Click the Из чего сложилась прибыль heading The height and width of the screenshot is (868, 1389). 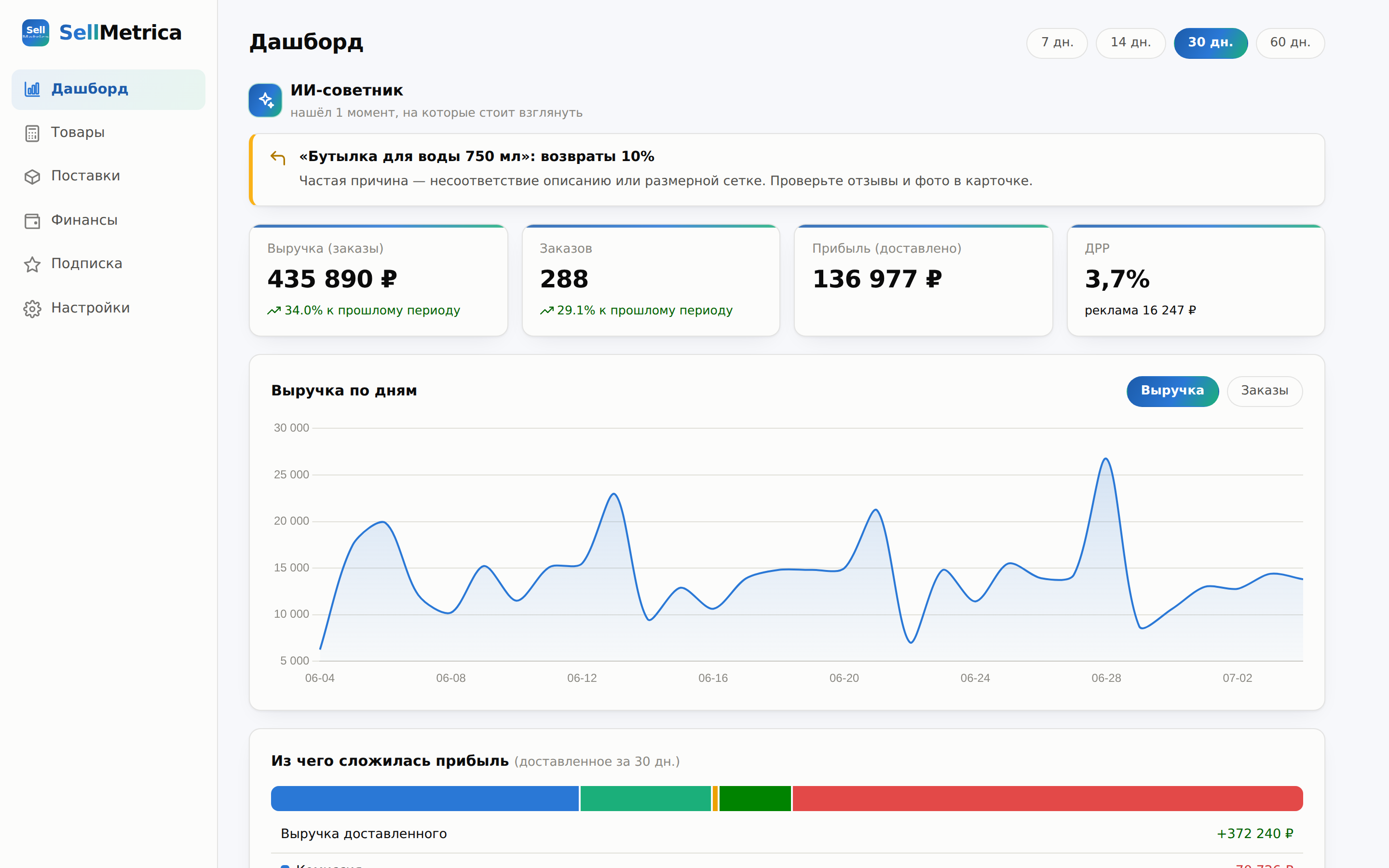tap(390, 761)
